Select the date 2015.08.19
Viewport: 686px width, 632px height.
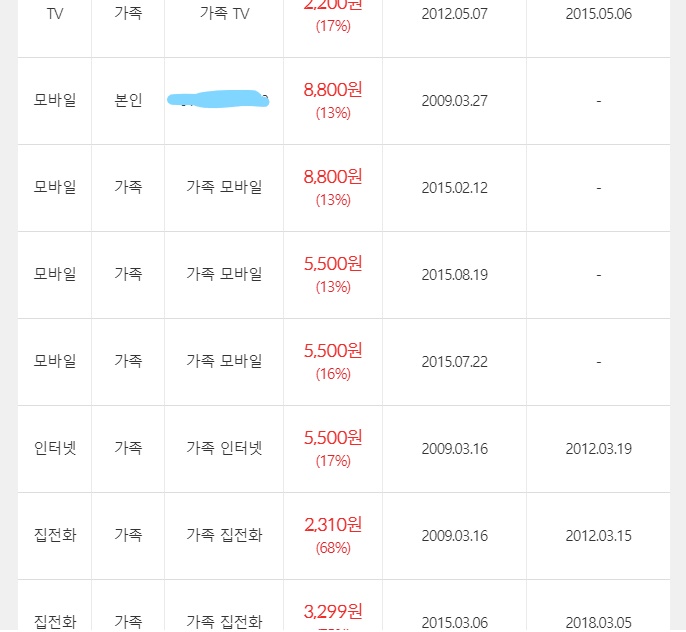click(454, 275)
